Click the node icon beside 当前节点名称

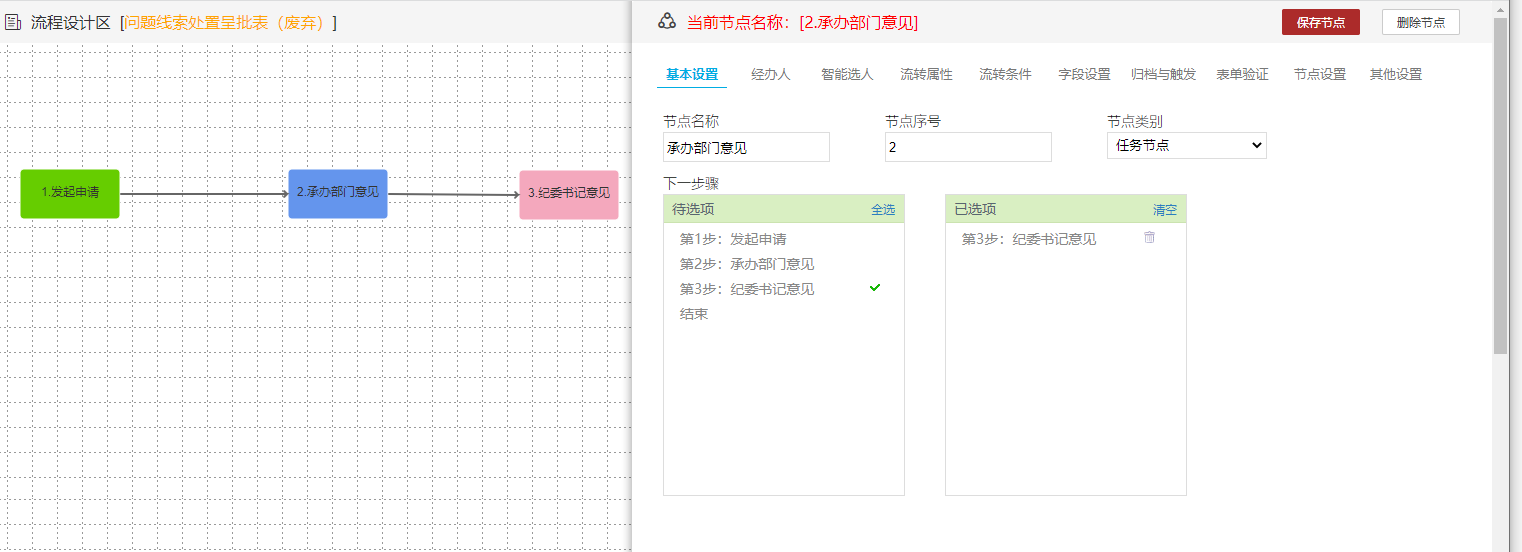[667, 22]
